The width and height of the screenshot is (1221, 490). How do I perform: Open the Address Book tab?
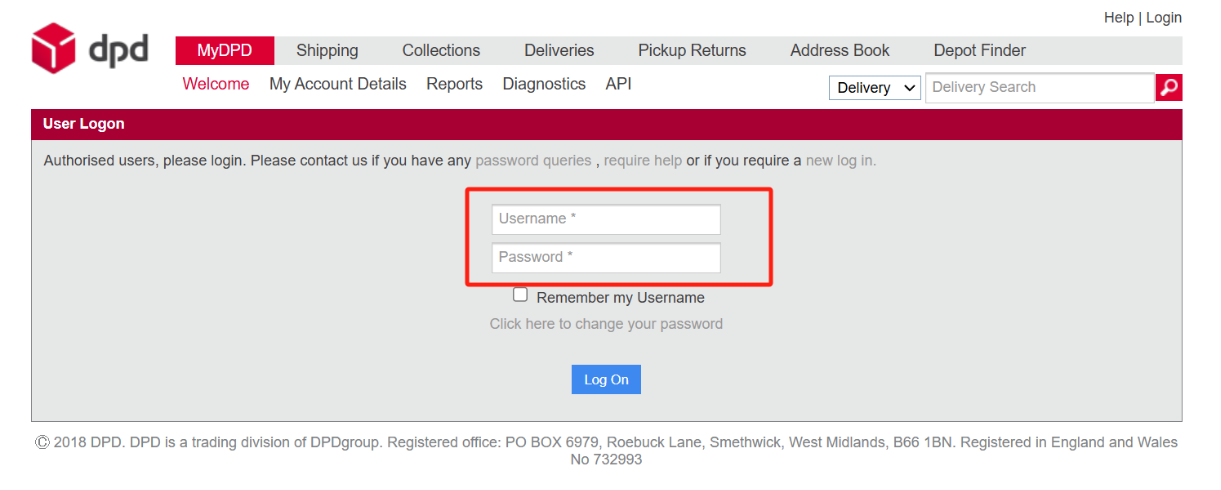[840, 51]
